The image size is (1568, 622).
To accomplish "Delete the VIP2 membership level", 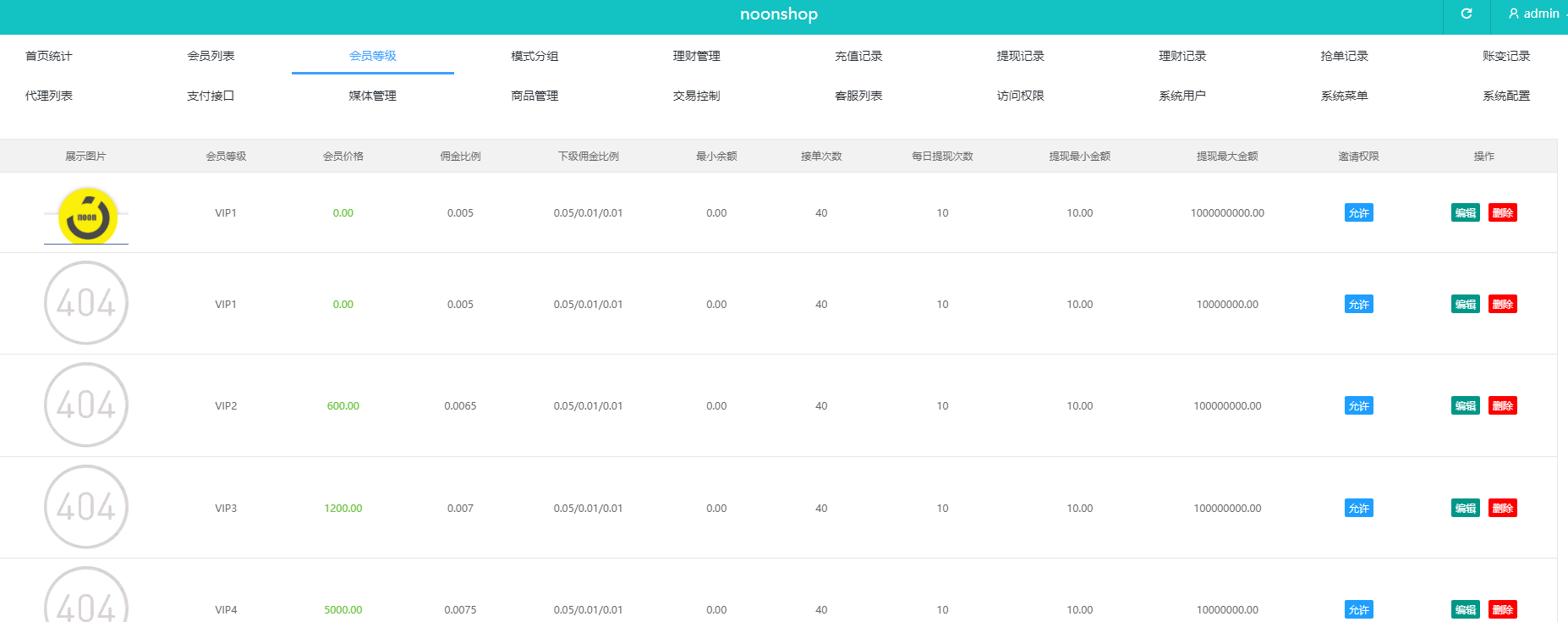I will (x=1502, y=406).
